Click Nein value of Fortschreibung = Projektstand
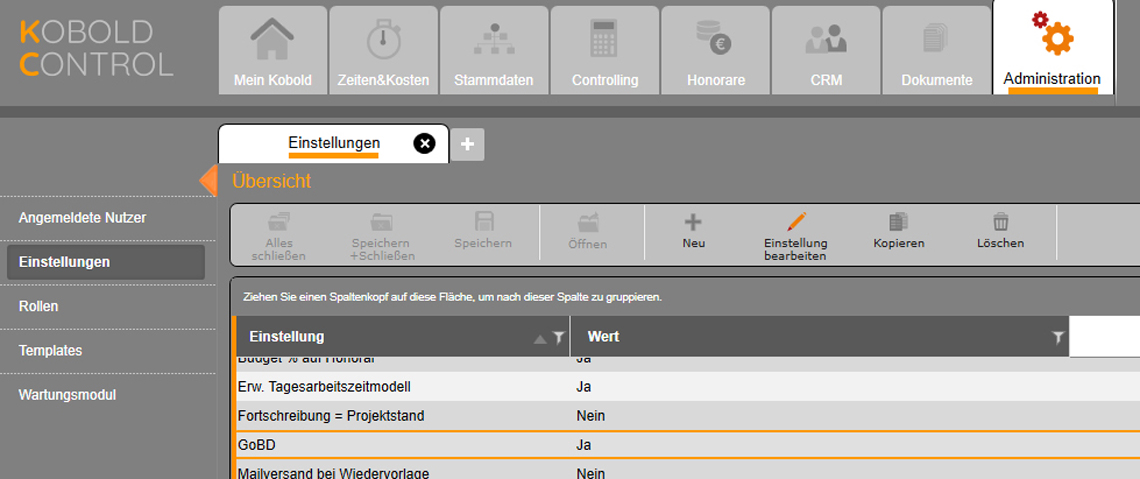Viewport: 1140px width, 479px height. 590,416
